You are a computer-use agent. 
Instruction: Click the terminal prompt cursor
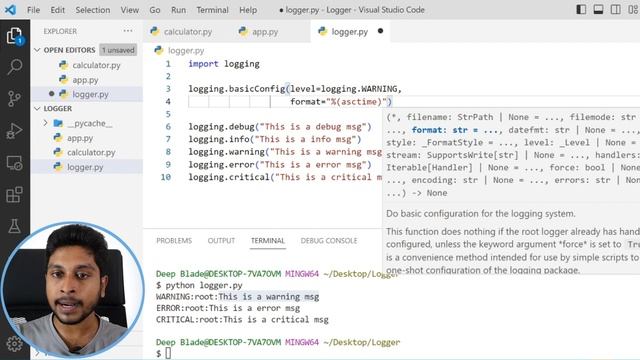(x=168, y=353)
